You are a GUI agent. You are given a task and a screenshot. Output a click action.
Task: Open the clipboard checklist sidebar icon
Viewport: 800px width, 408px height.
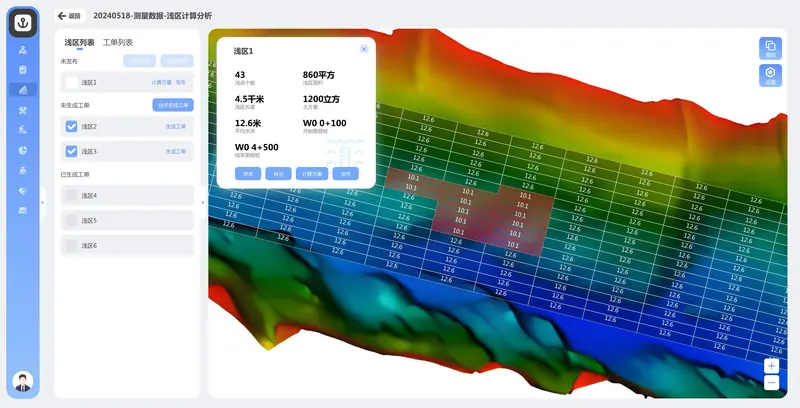(23, 70)
